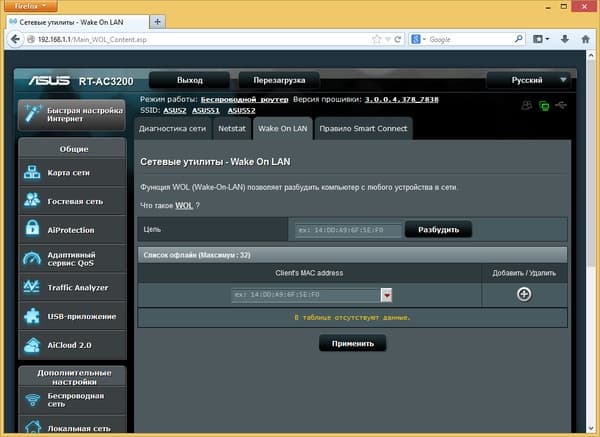Image resolution: width=600 pixels, height=437 pixels.
Task: Switch to the Netstat tab
Action: coord(232,129)
